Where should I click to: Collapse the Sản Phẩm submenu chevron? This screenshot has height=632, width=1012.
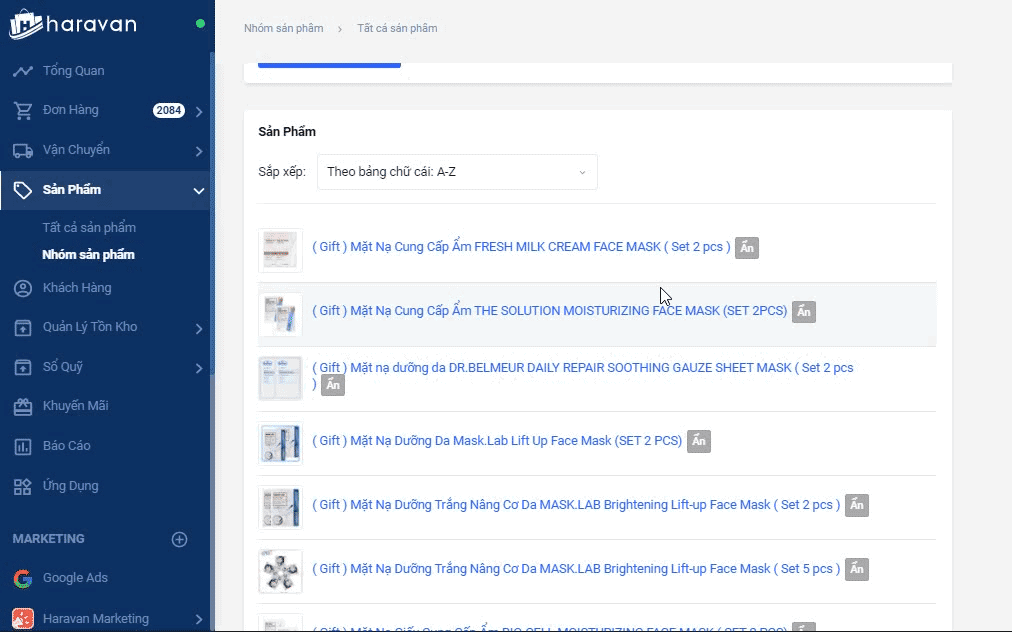point(199,190)
